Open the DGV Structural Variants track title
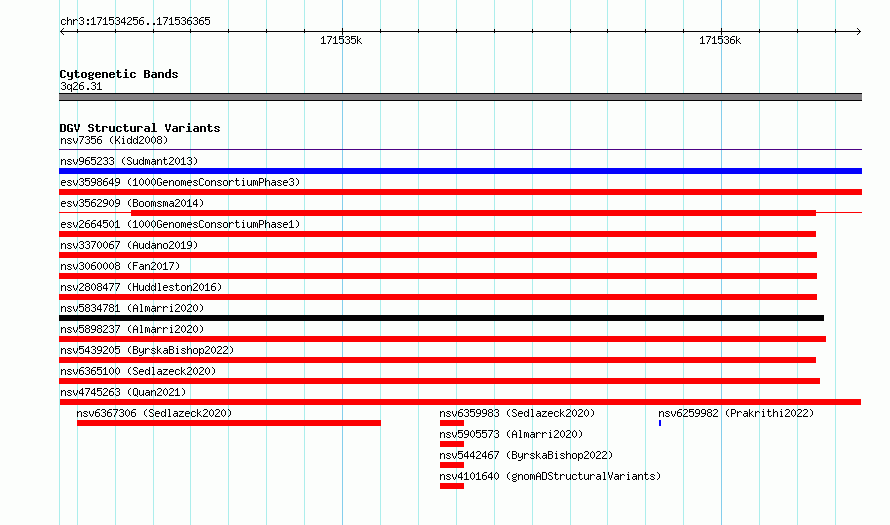 tap(140, 128)
